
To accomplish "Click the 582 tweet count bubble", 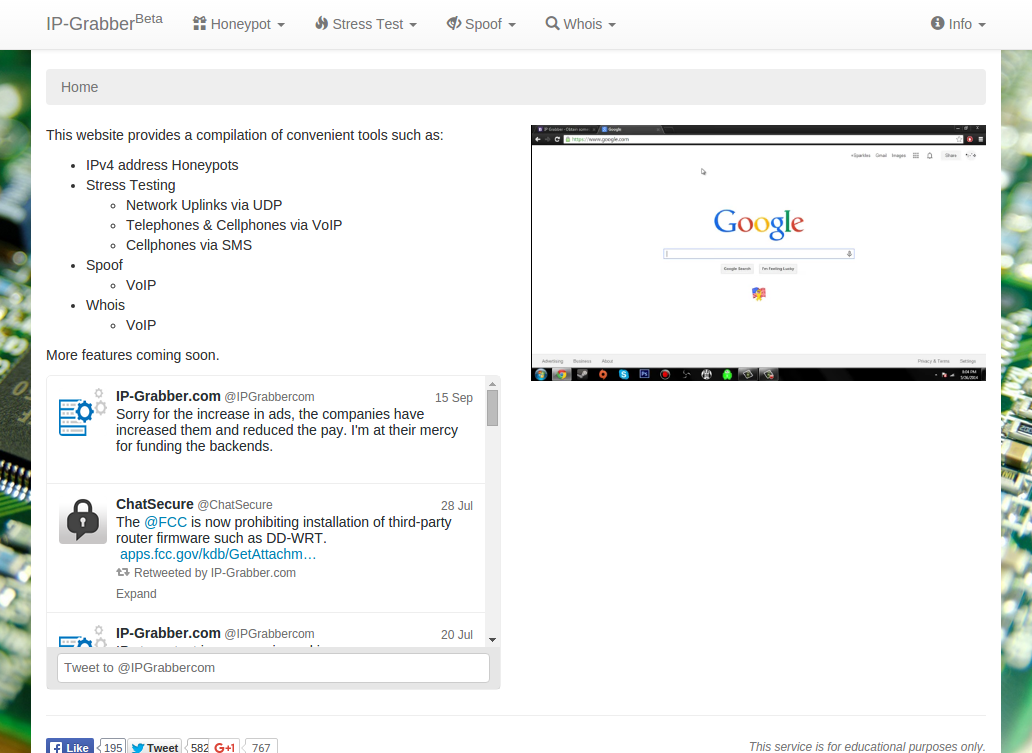I will [199, 747].
